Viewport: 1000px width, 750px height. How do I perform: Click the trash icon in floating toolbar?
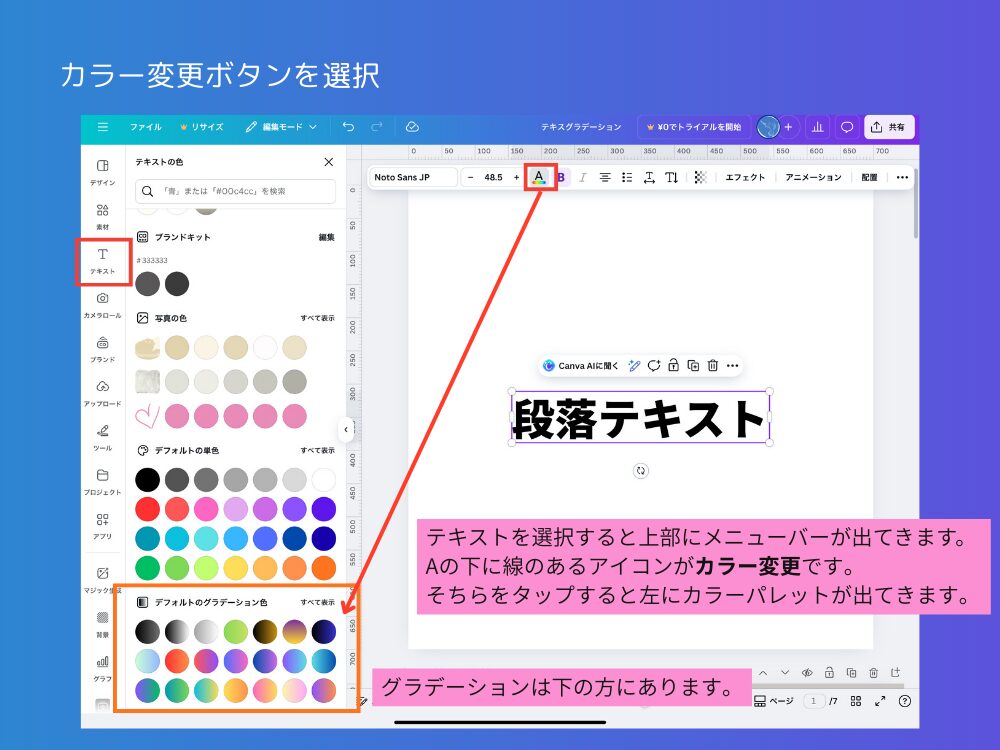tap(713, 366)
